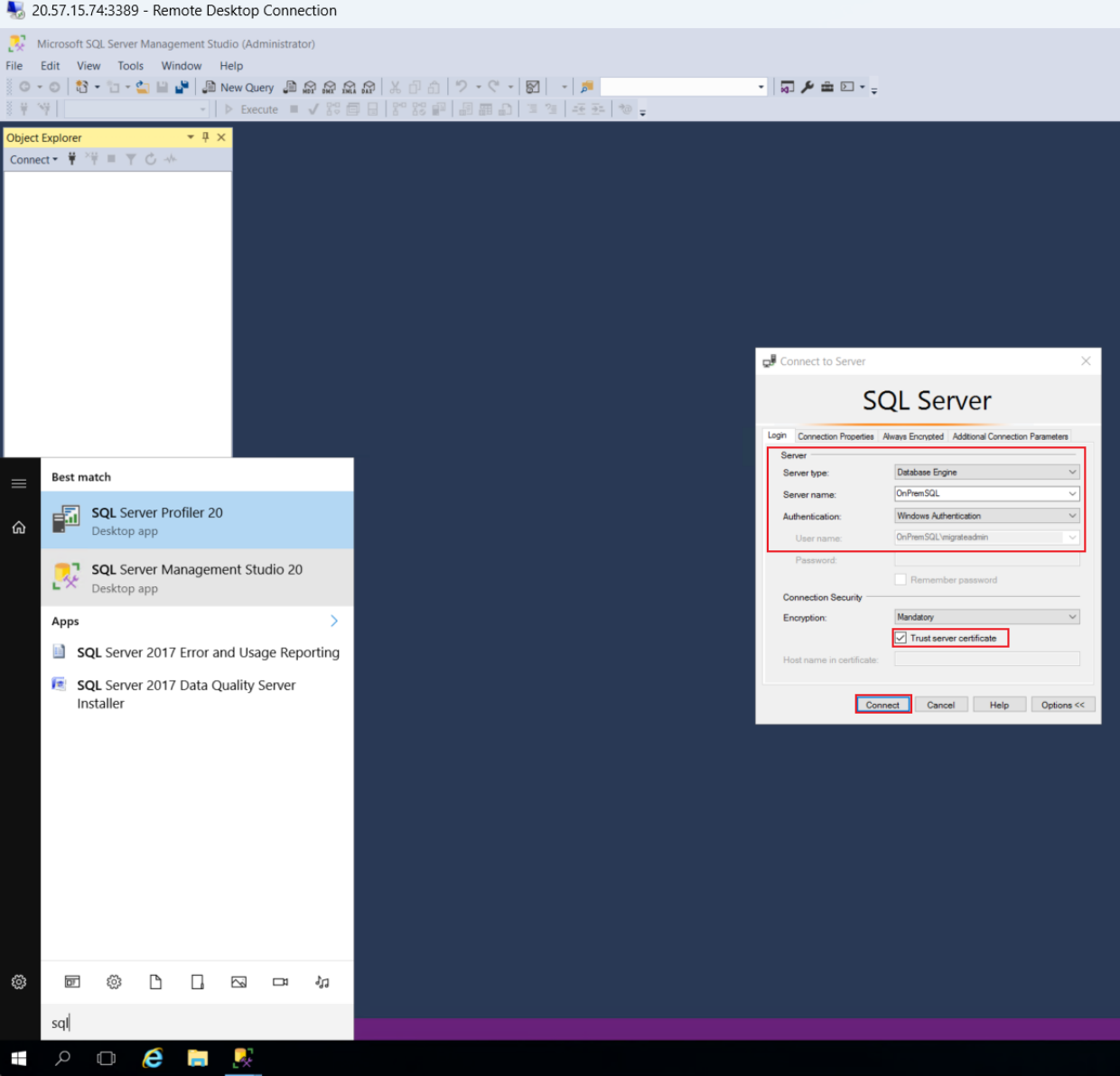Viewport: 1120px width, 1076px height.
Task: Expand the Apps section arrow
Action: (x=334, y=621)
